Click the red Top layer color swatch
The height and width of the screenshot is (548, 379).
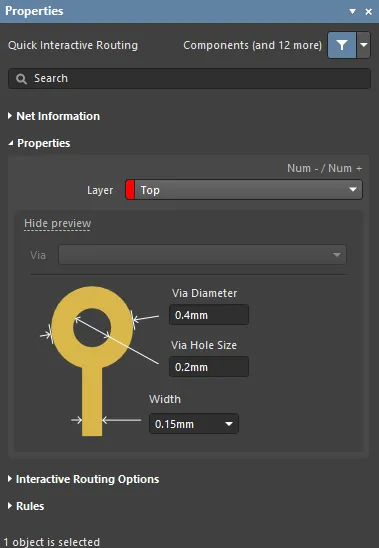[x=130, y=190]
